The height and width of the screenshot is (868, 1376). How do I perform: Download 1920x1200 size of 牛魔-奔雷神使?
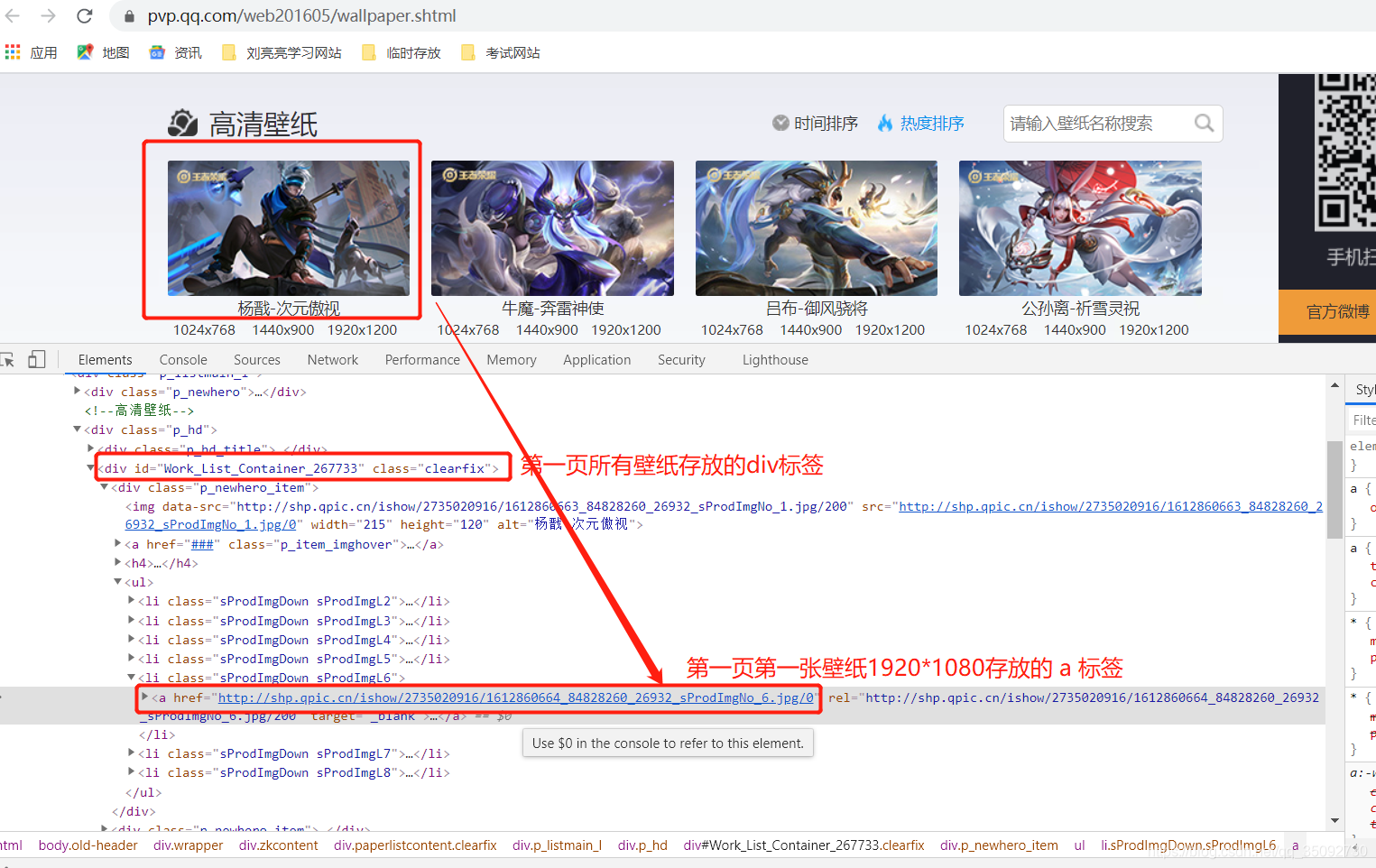click(626, 330)
